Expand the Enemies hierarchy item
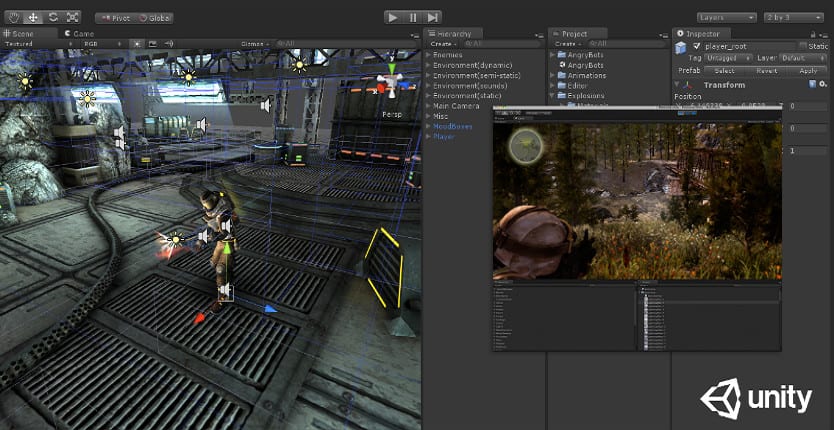This screenshot has height=430, width=834. coord(428,55)
